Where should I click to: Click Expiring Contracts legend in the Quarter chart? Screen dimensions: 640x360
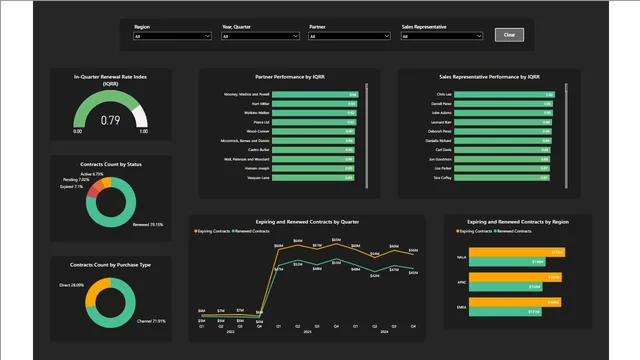(212, 231)
